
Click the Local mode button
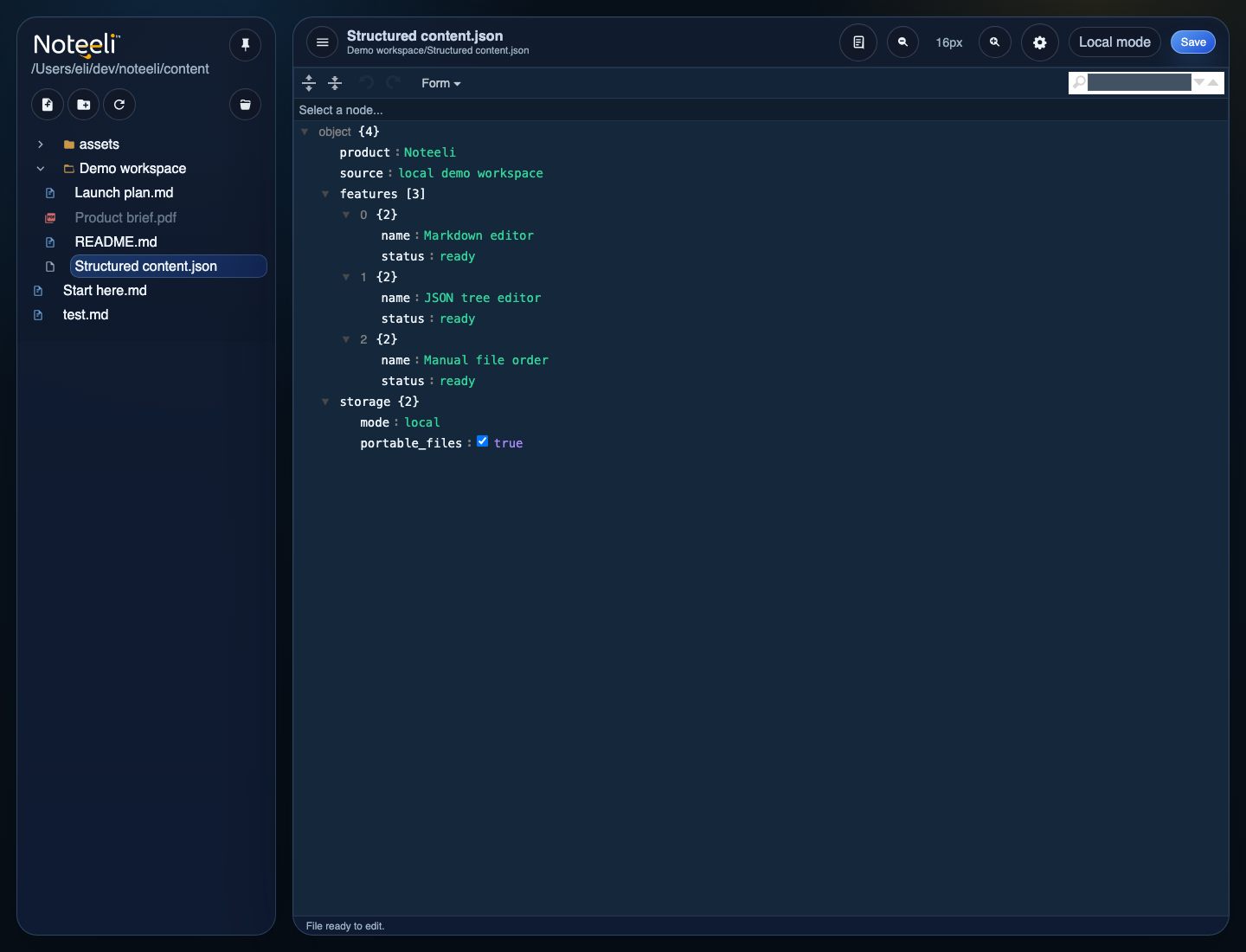[x=1114, y=42]
